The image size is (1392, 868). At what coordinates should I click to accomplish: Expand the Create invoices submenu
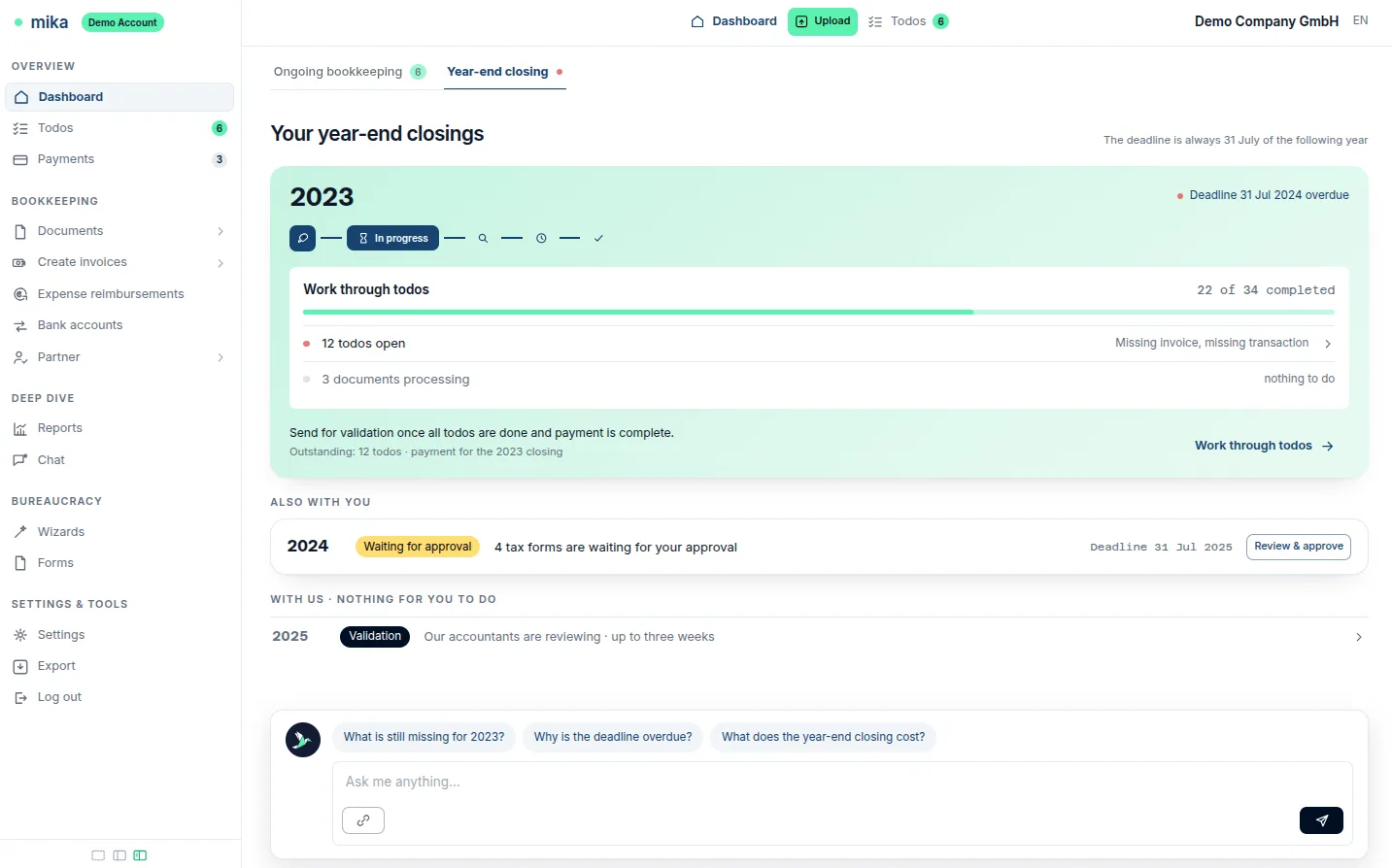pos(221,263)
